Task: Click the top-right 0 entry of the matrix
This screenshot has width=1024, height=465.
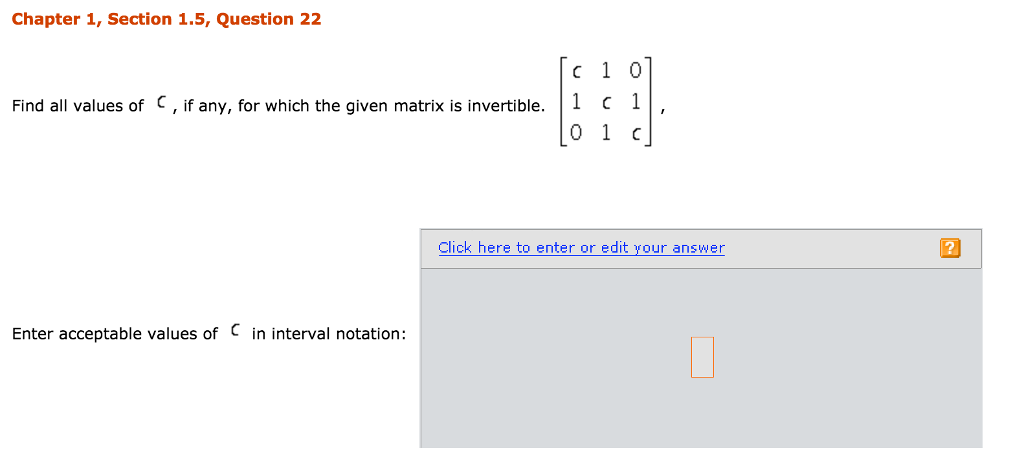Action: (x=635, y=71)
